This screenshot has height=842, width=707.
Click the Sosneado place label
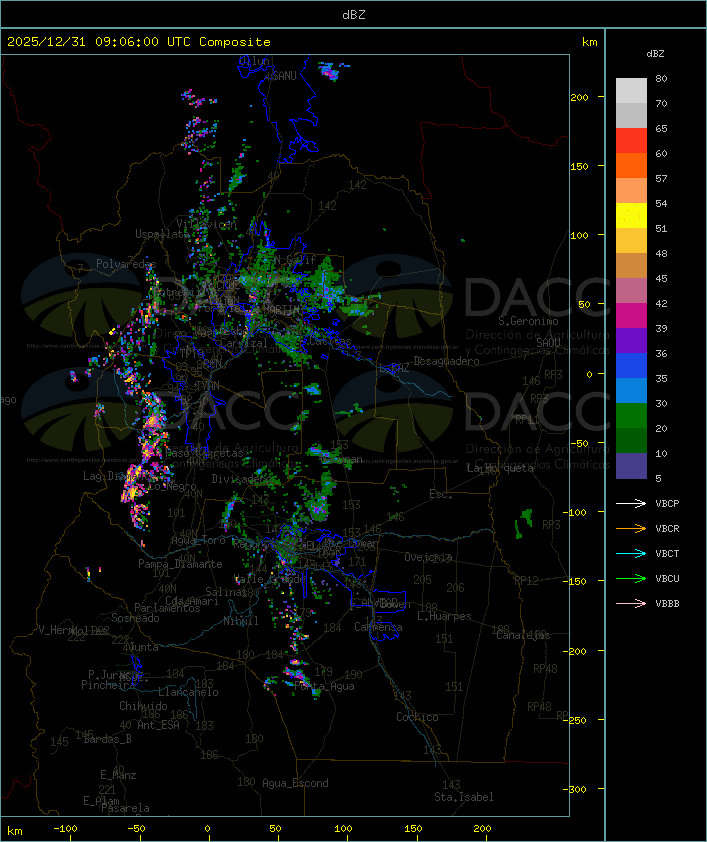coord(135,618)
